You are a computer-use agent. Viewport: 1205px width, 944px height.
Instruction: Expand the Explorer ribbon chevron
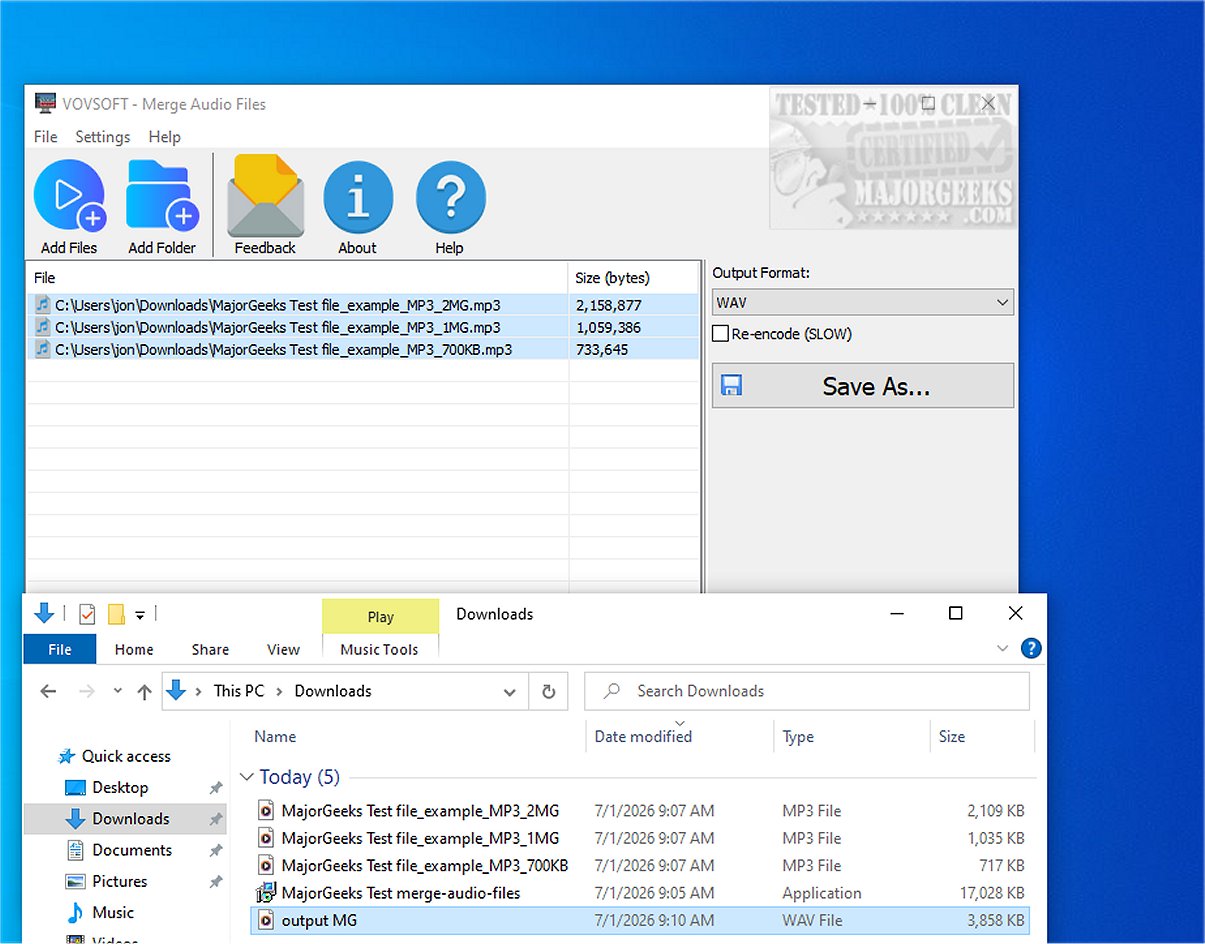coord(1003,648)
